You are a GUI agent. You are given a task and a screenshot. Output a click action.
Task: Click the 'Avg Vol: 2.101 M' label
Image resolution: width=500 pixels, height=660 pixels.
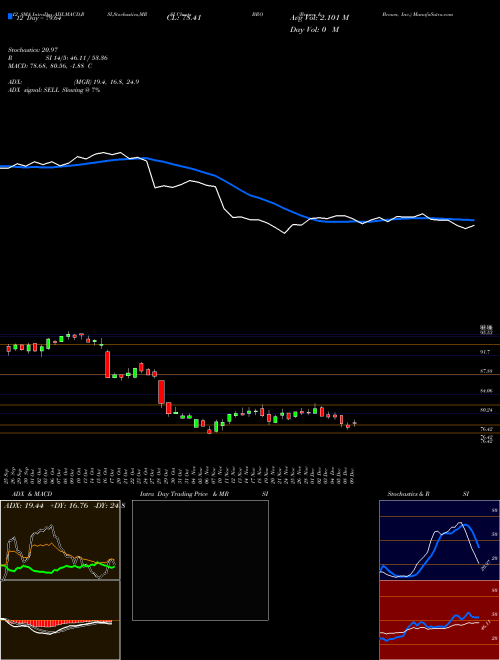click(x=319, y=18)
